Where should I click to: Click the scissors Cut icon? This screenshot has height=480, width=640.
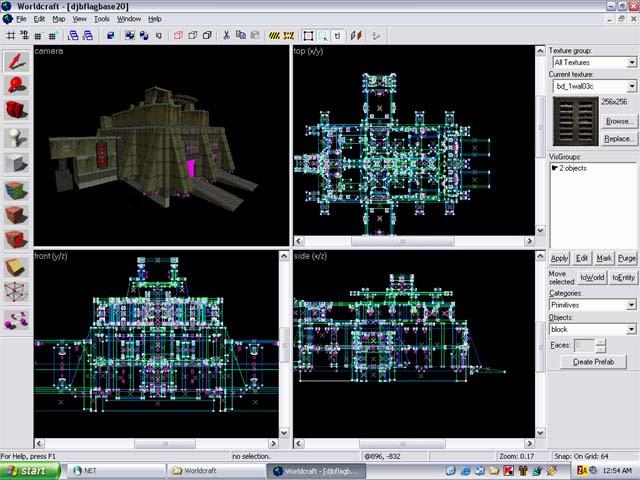226,36
